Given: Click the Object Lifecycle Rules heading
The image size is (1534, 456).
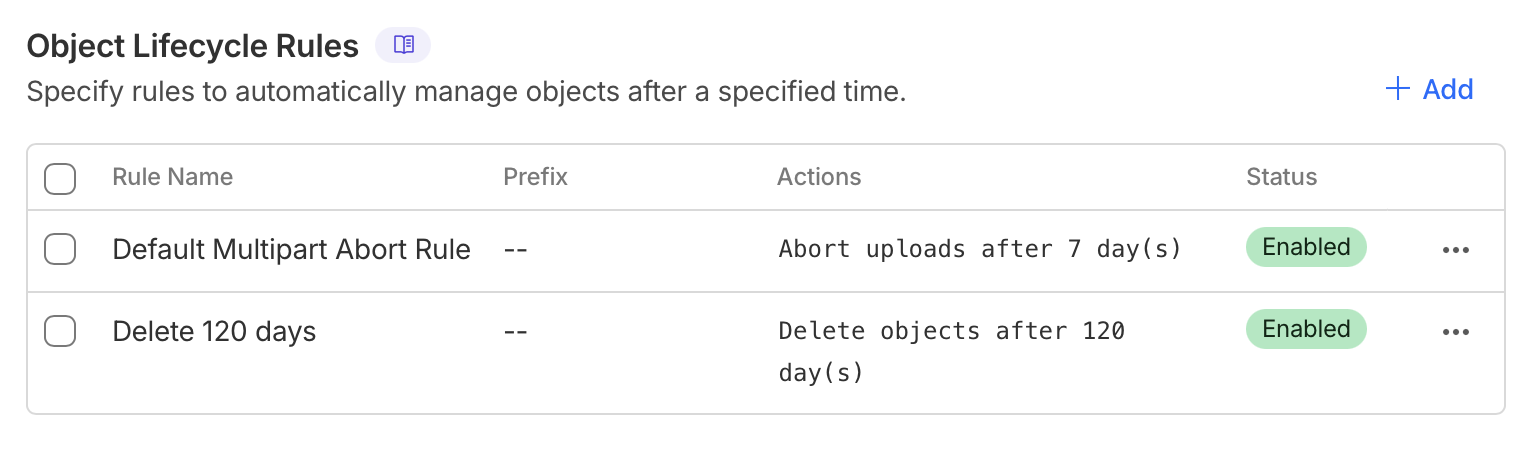Looking at the screenshot, I should (x=192, y=46).
